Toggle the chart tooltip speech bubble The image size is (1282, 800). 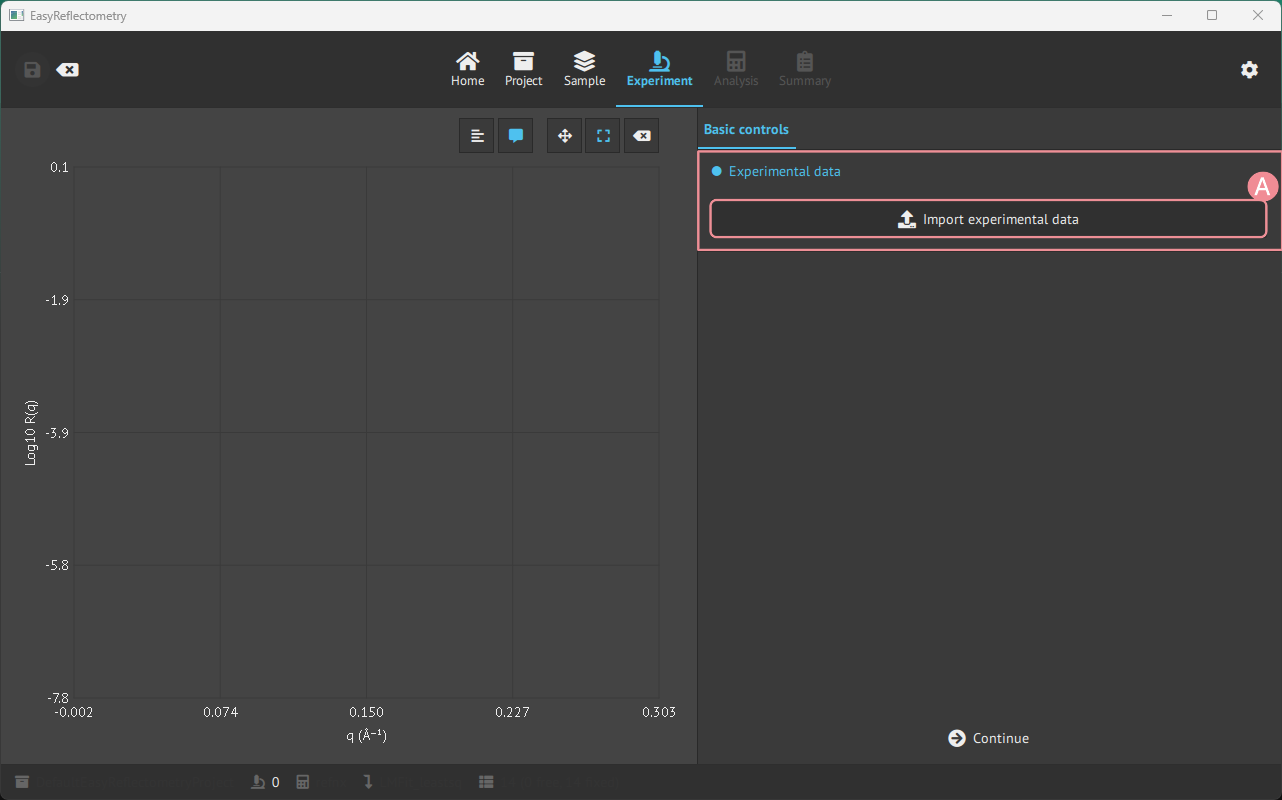coord(516,136)
